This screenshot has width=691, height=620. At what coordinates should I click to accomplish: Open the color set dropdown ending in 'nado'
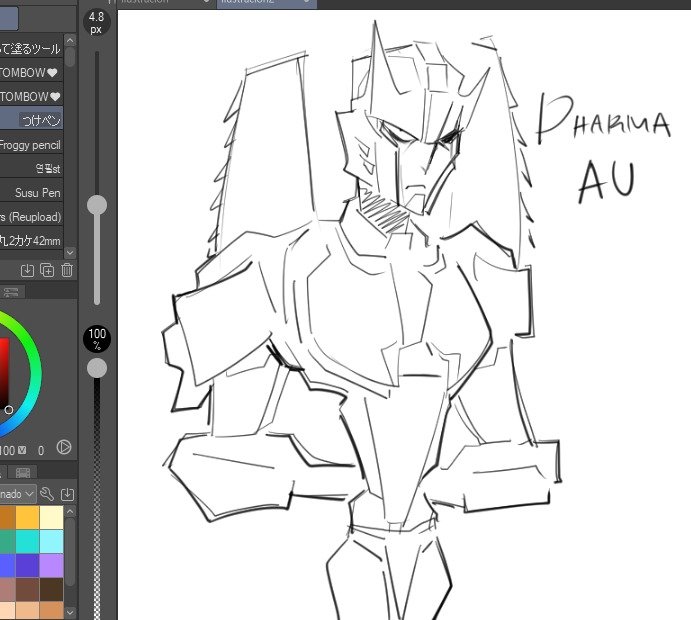[18, 494]
